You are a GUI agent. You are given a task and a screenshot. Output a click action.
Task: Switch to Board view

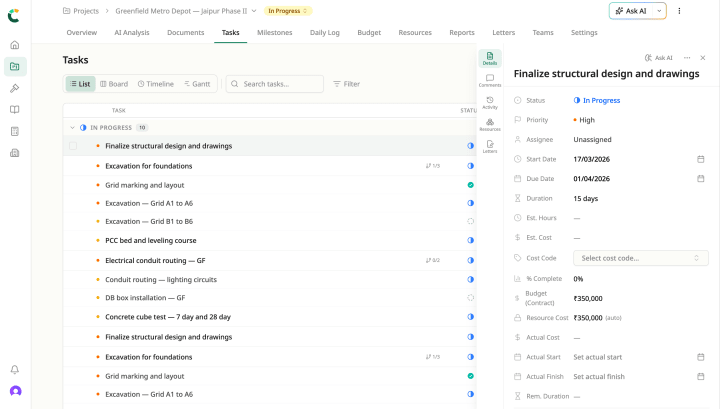[x=114, y=84]
